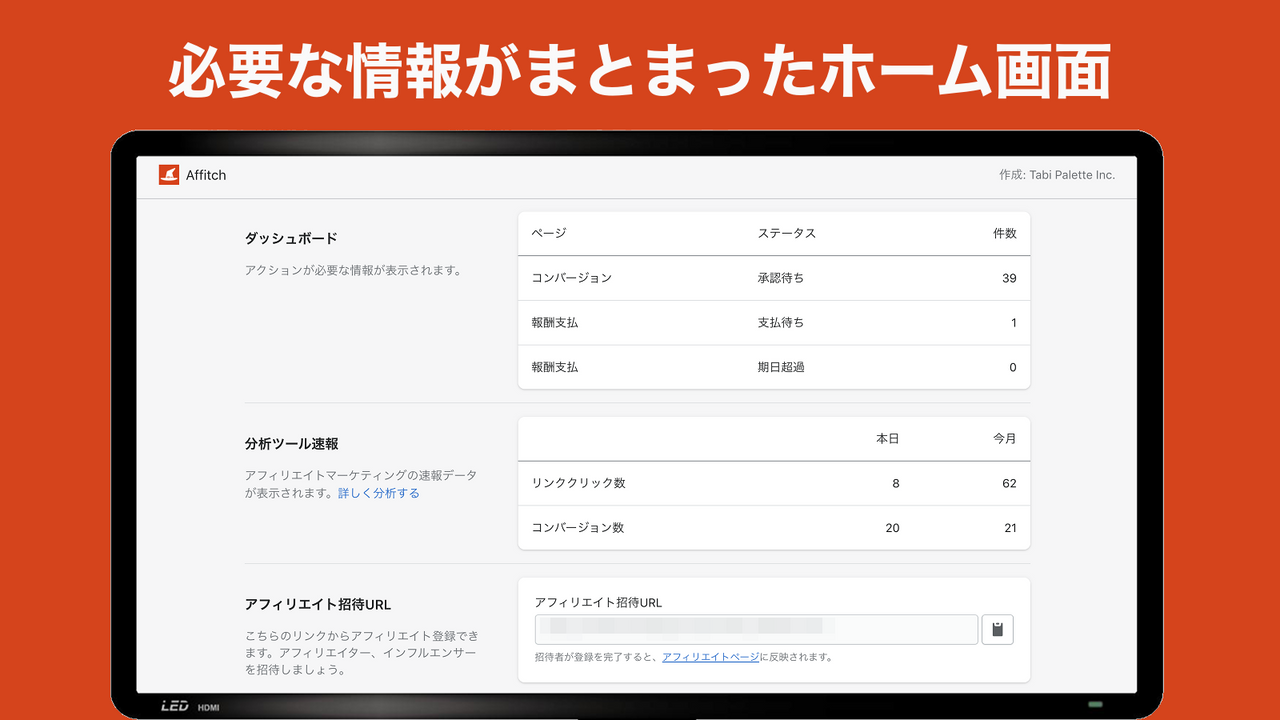Open the アフィリエイトページ link

(x=711, y=657)
